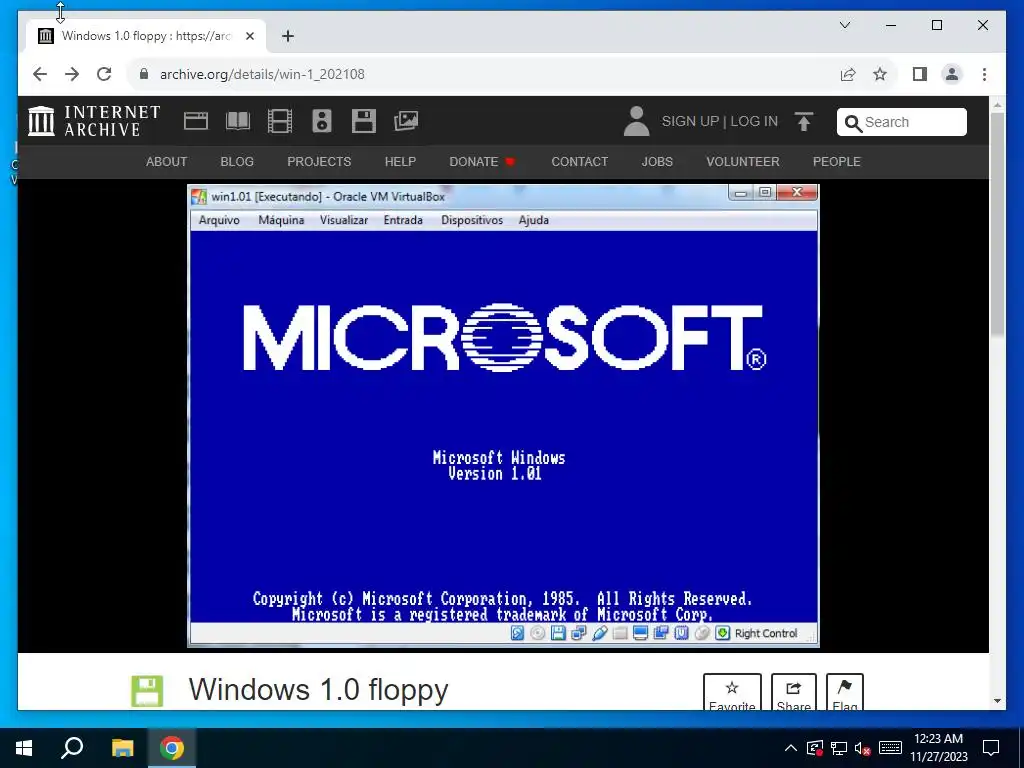This screenshot has width=1024, height=768.
Task: Click the share page icon in address bar
Action: pos(848,74)
